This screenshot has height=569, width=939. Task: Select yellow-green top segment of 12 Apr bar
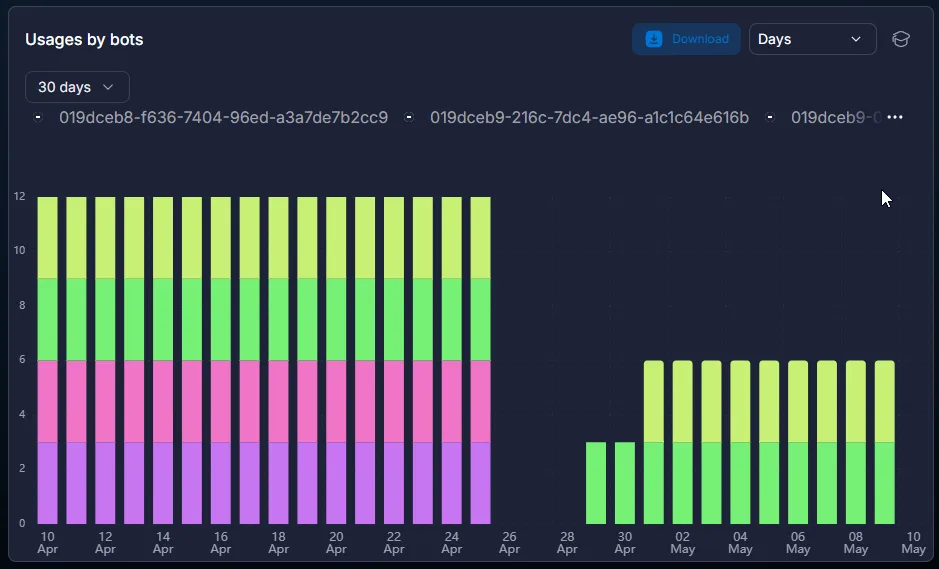tap(105, 238)
